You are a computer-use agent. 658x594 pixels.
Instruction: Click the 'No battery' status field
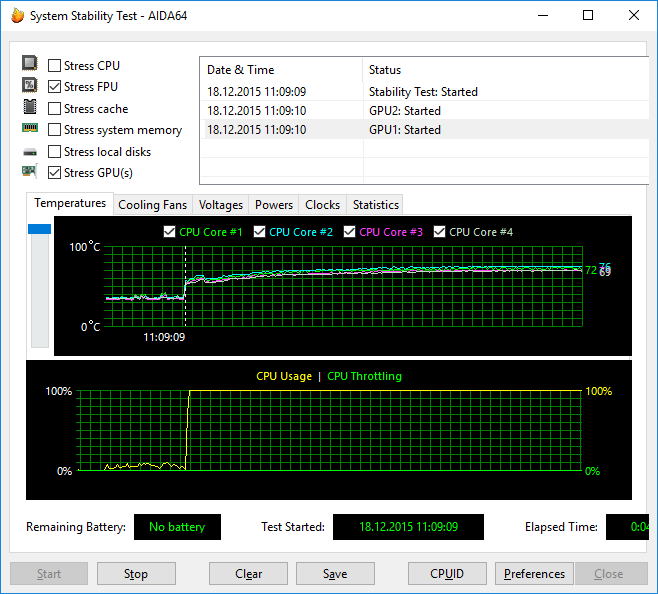pyautogui.click(x=177, y=527)
